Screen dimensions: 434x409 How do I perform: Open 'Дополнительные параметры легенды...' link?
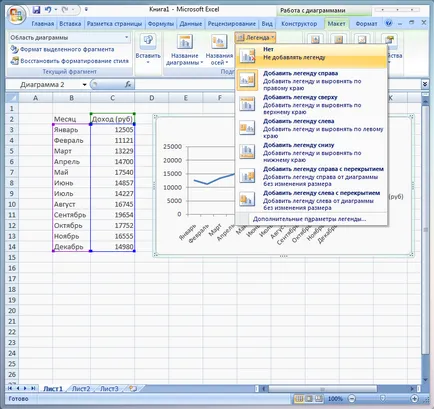click(309, 219)
